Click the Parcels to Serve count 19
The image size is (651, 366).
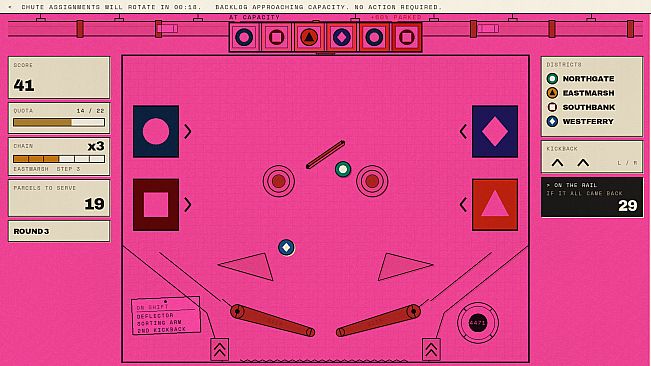click(x=94, y=204)
